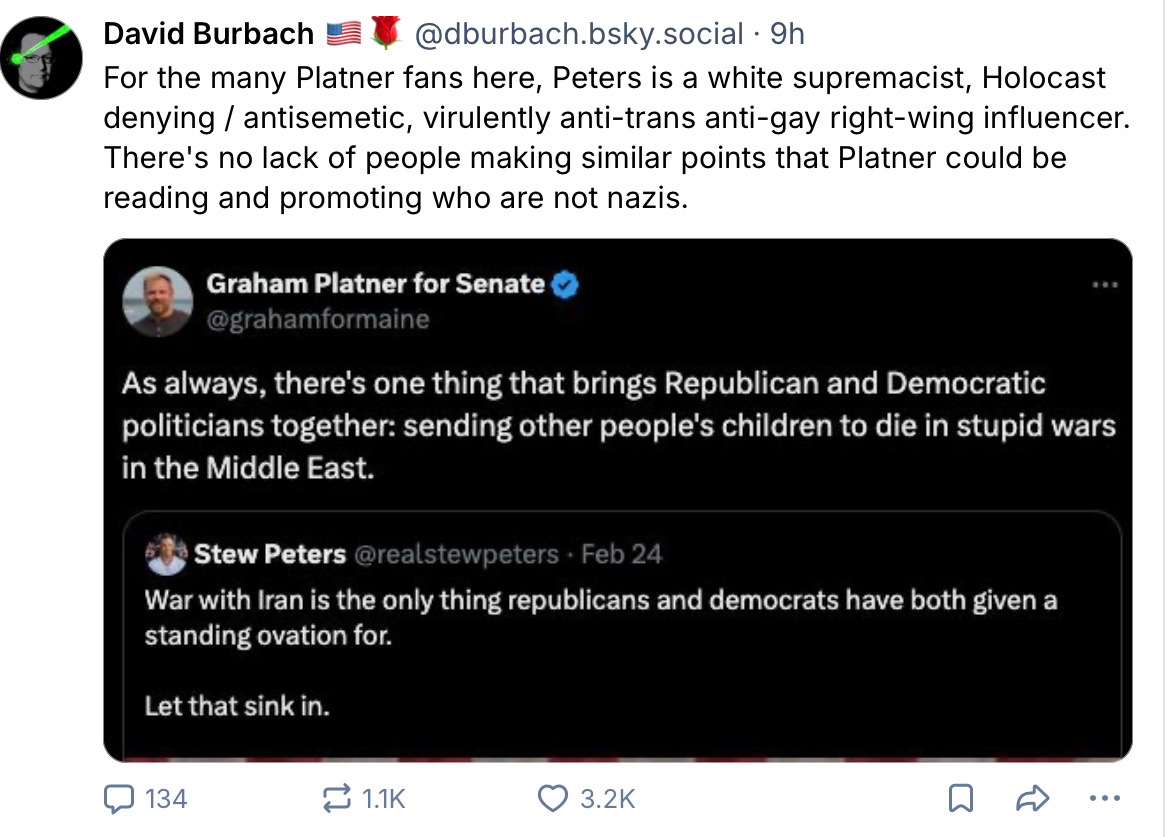Bookmark this post
This screenshot has height=837, width=1170.
[959, 798]
